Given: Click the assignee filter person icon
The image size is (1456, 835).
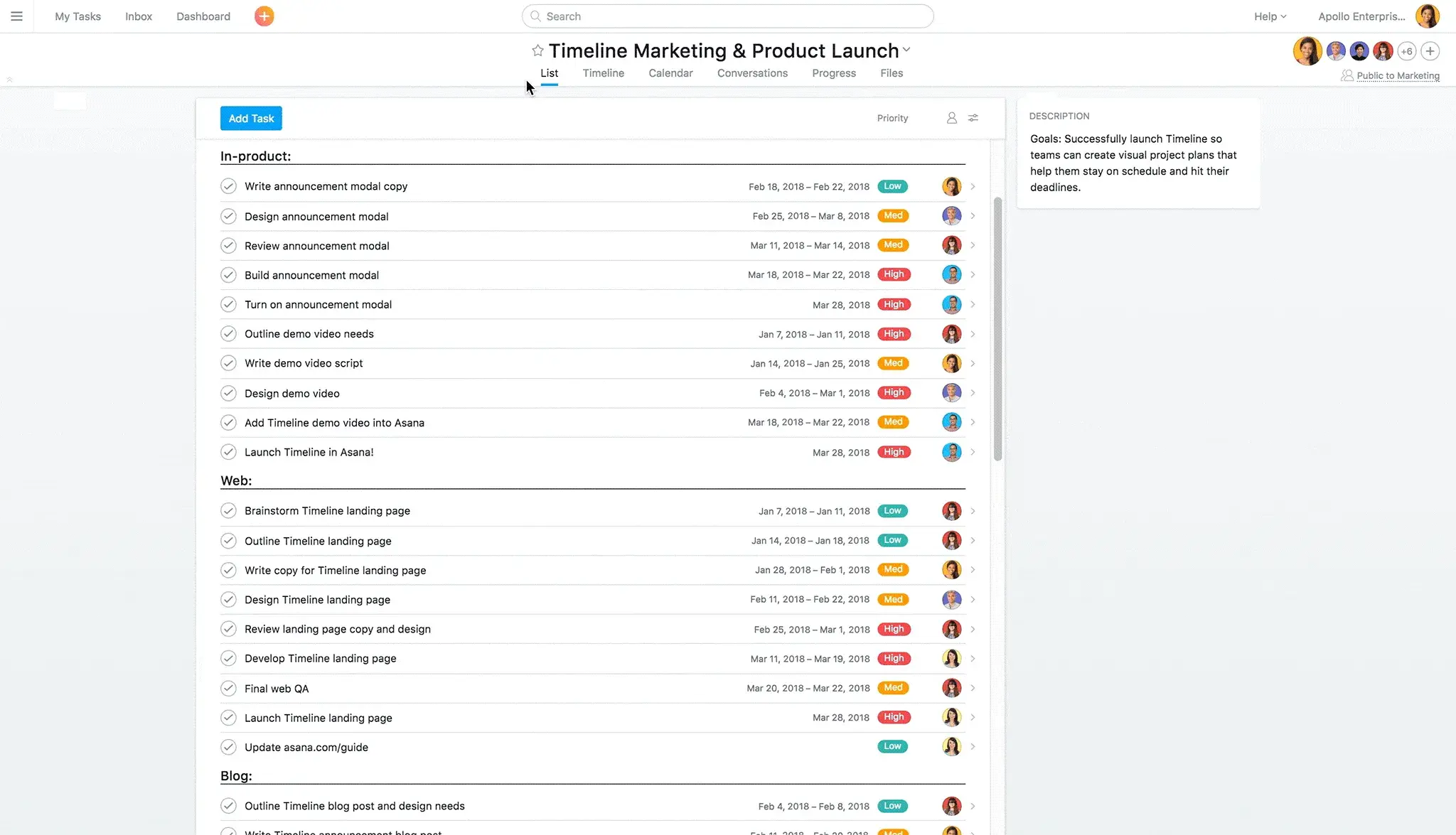Looking at the screenshot, I should tap(951, 118).
